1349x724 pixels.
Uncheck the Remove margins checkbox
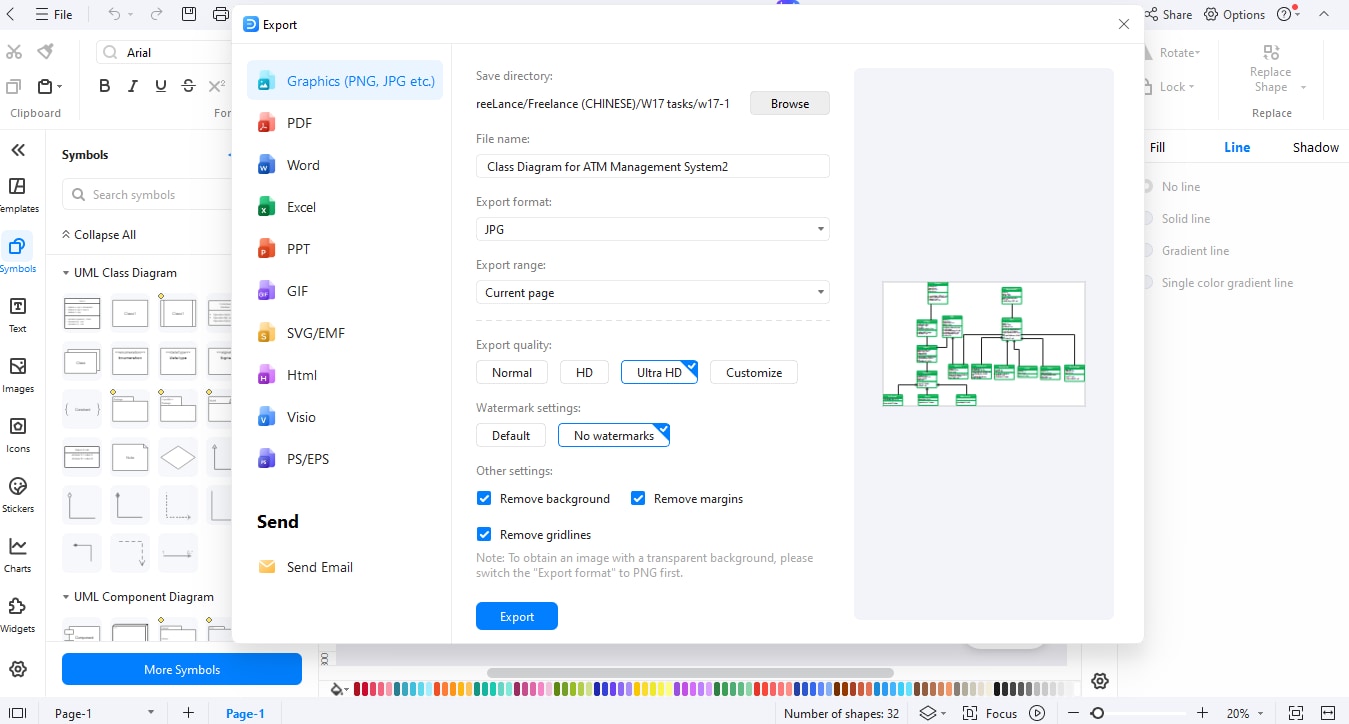638,499
